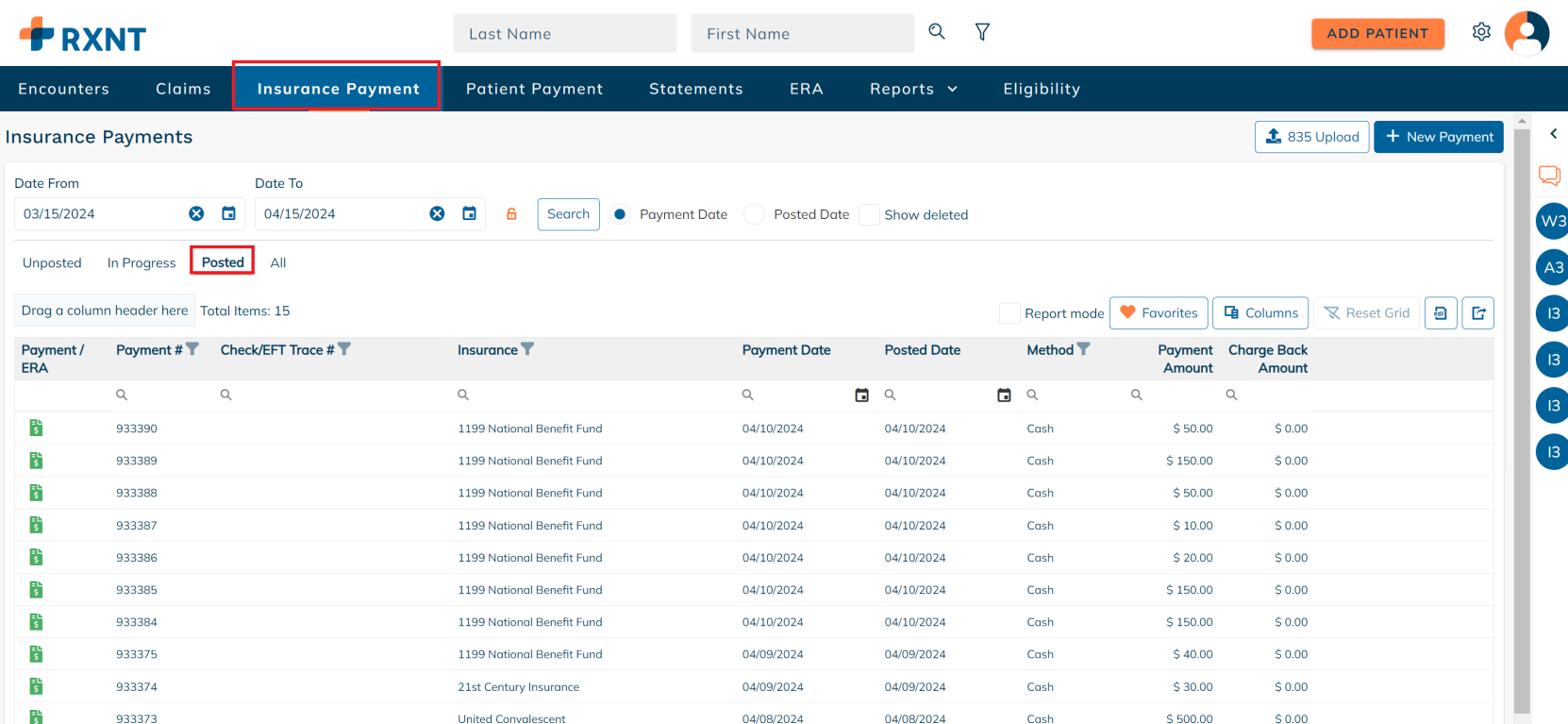Open the Statements tab
The height and width of the screenshot is (724, 1568).
pos(696,89)
